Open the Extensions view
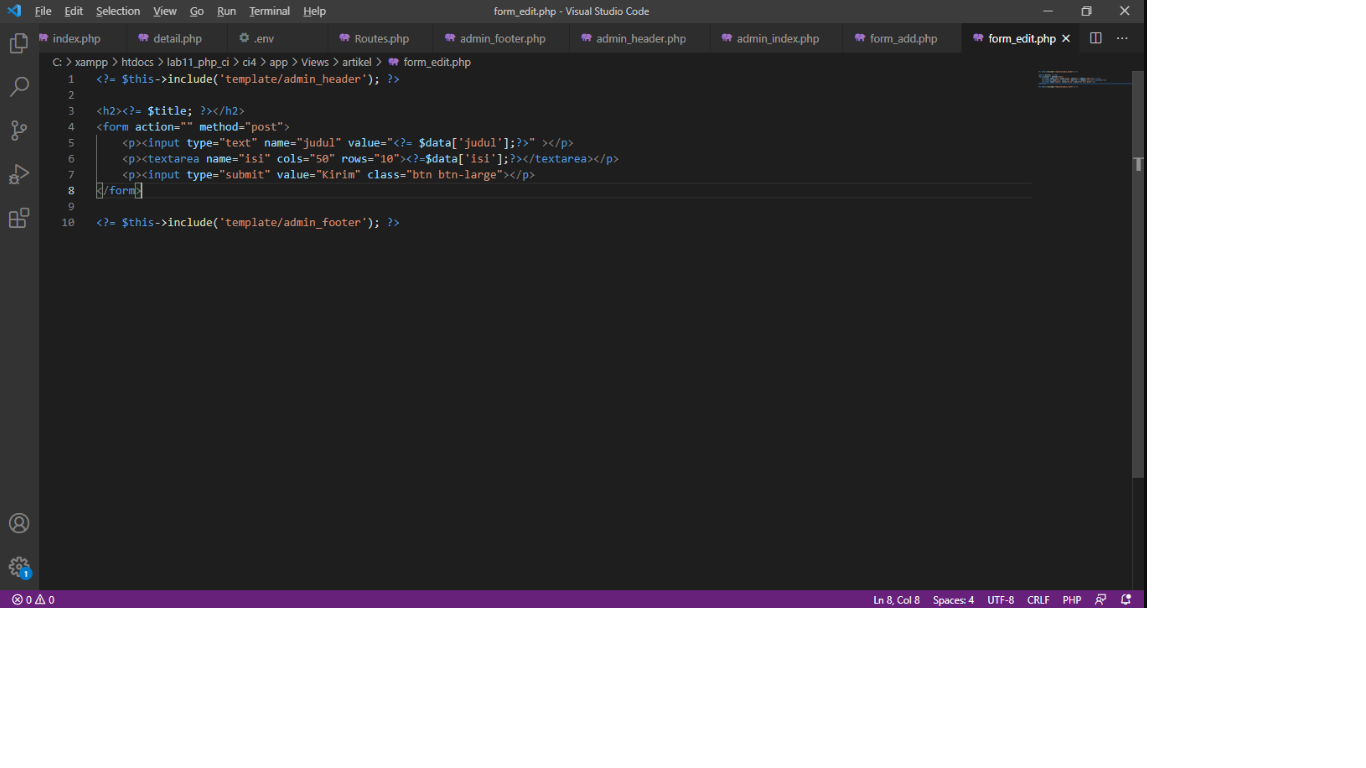Image resolution: width=1366 pixels, height=768 pixels. 19,218
